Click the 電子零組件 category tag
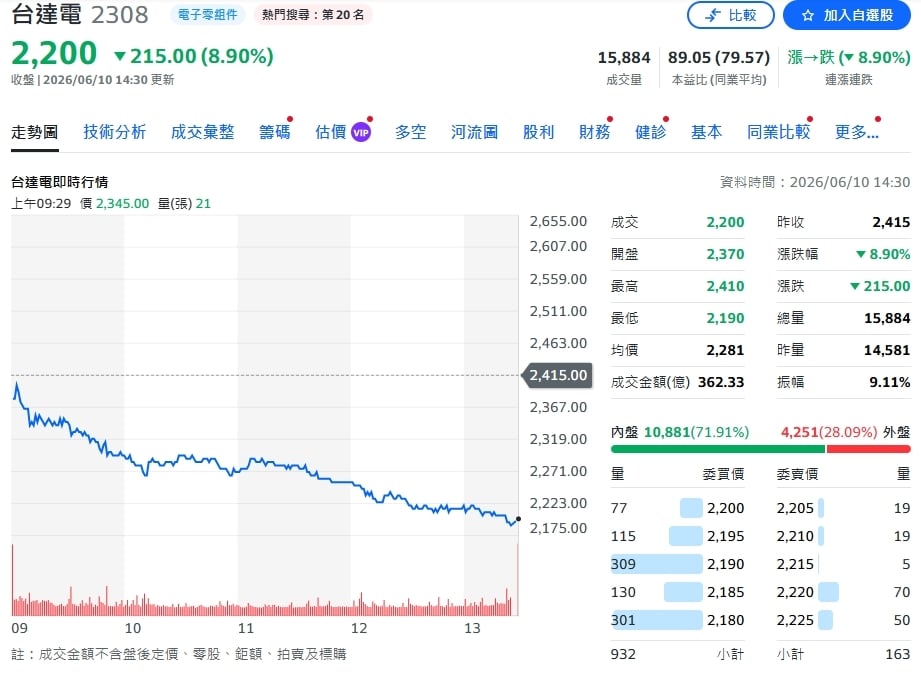Viewport: 921px width, 678px height. [x=208, y=15]
